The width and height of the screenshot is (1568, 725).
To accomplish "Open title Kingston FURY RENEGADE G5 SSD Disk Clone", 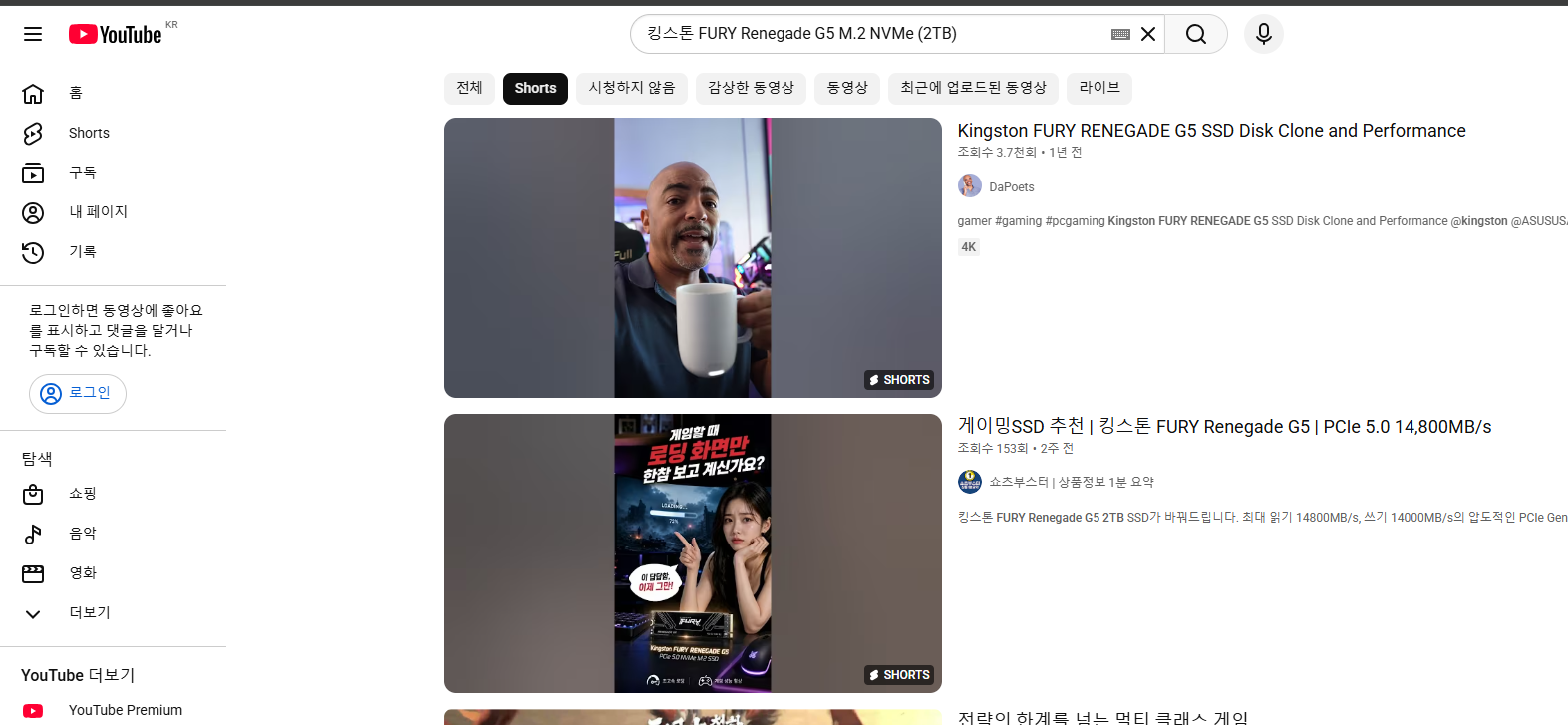I will (1211, 131).
